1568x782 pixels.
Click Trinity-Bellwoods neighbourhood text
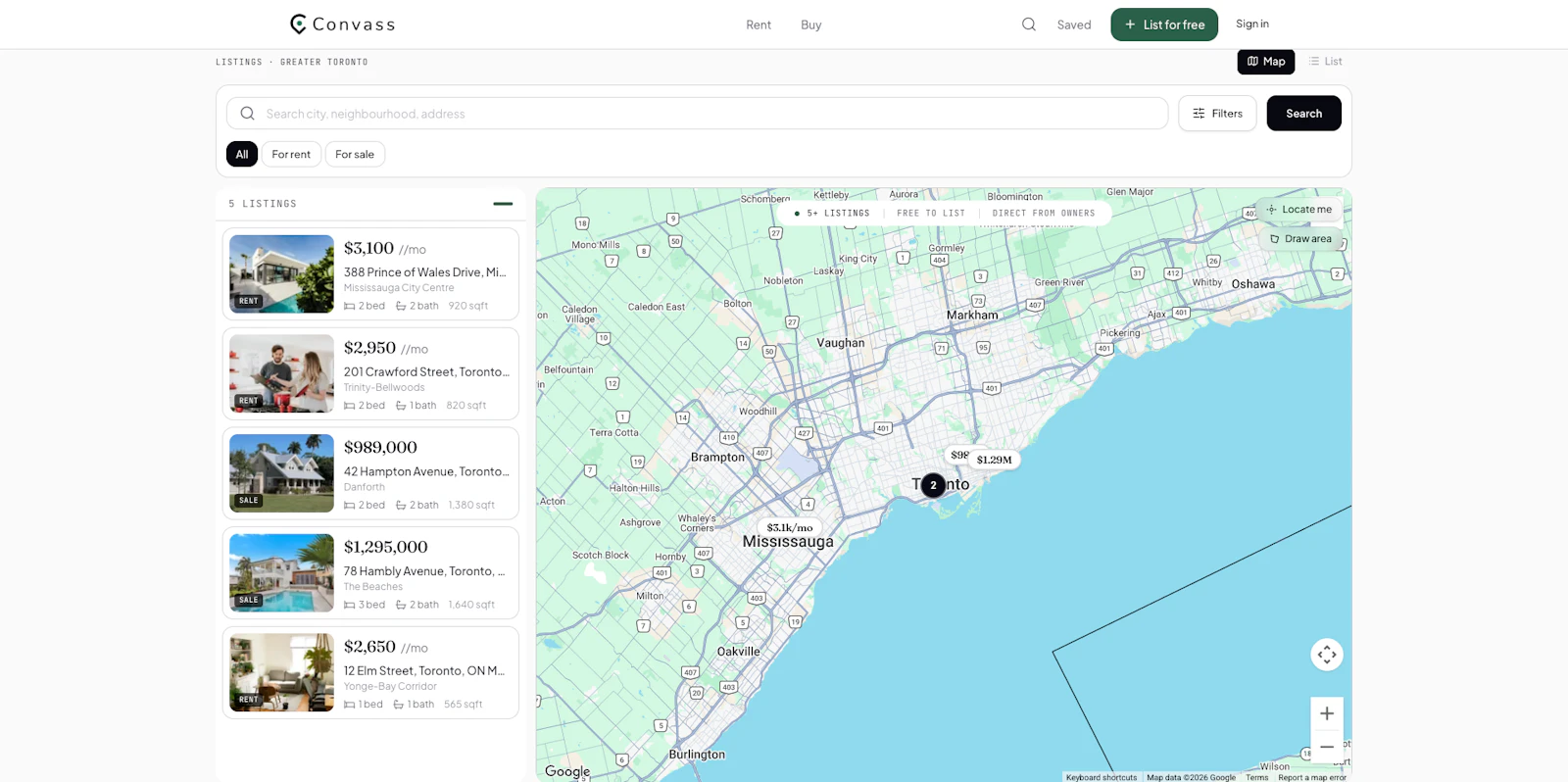[384, 388]
